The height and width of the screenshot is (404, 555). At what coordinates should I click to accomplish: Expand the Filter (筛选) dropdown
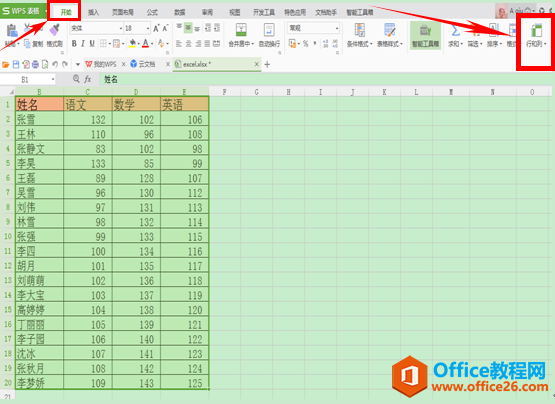click(x=481, y=44)
